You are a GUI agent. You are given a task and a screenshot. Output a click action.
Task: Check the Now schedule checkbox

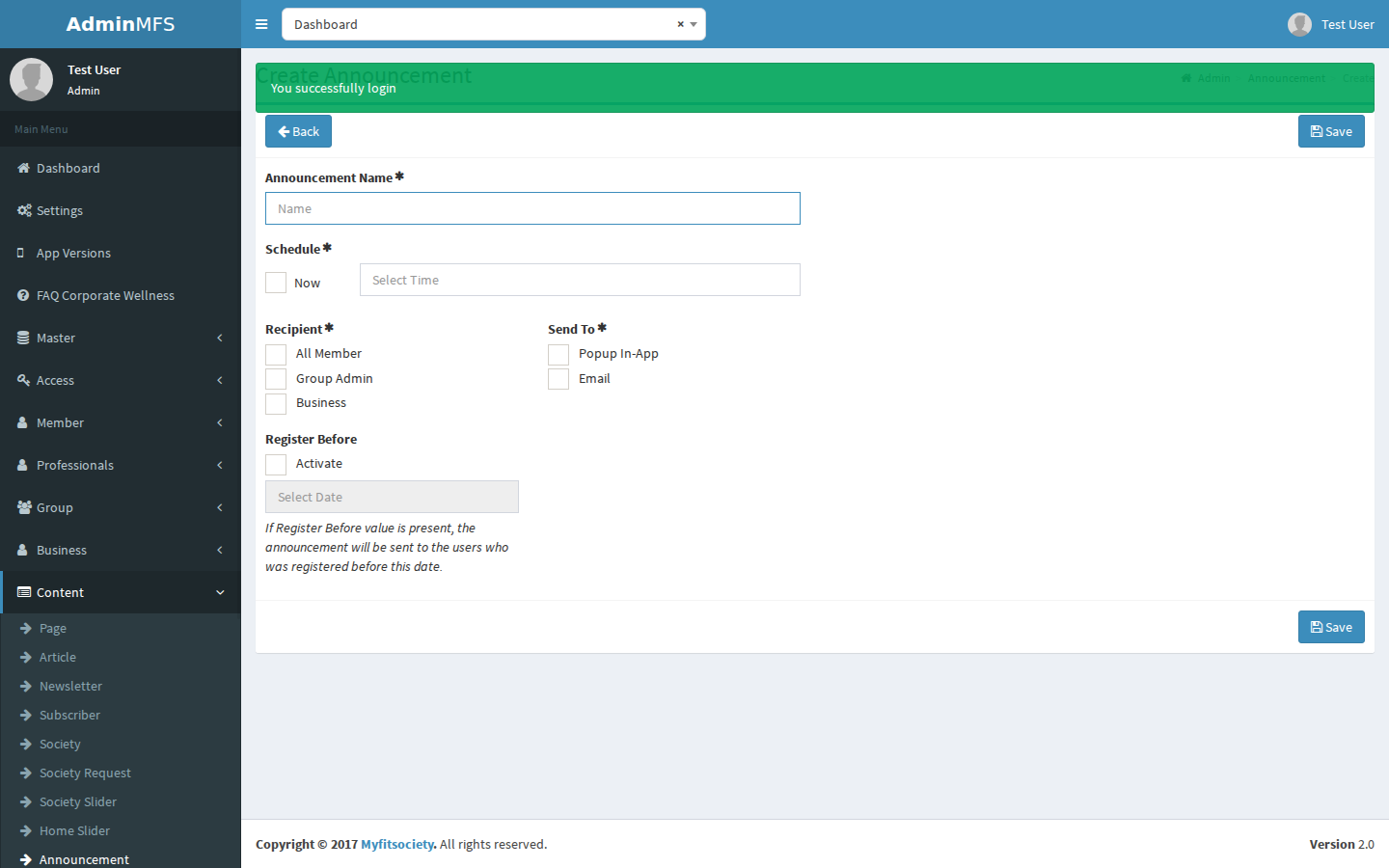pos(276,283)
